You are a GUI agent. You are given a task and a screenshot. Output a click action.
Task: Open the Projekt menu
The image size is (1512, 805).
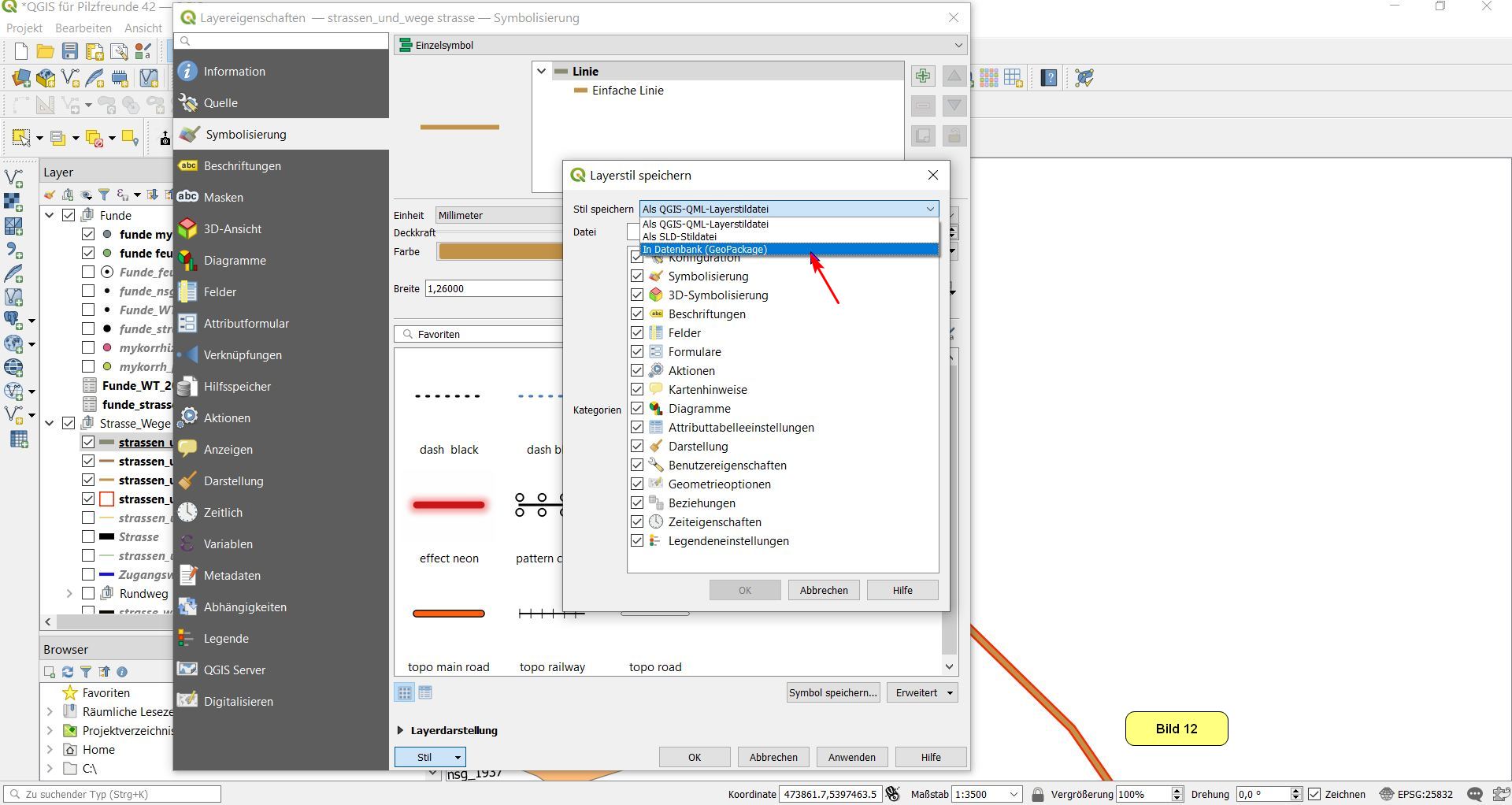pyautogui.click(x=24, y=28)
